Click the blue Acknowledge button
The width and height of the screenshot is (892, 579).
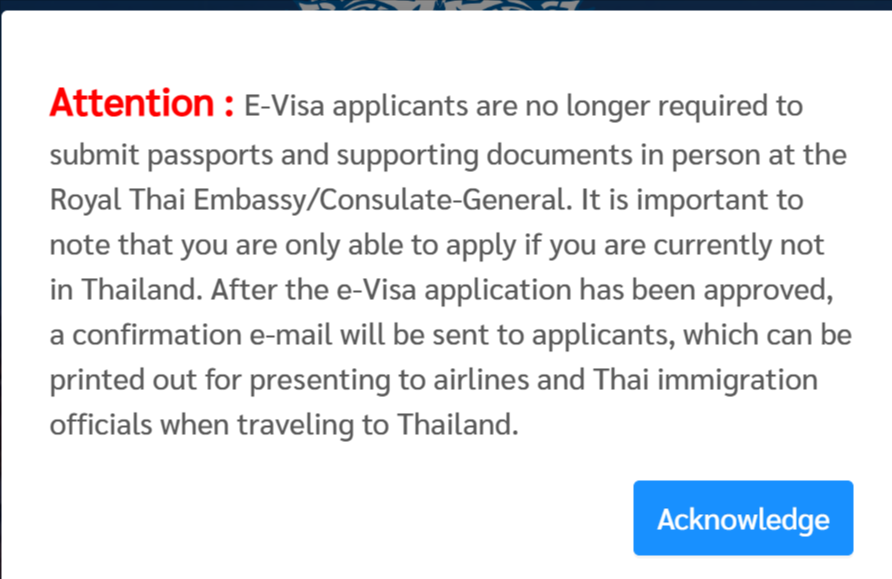click(x=743, y=518)
